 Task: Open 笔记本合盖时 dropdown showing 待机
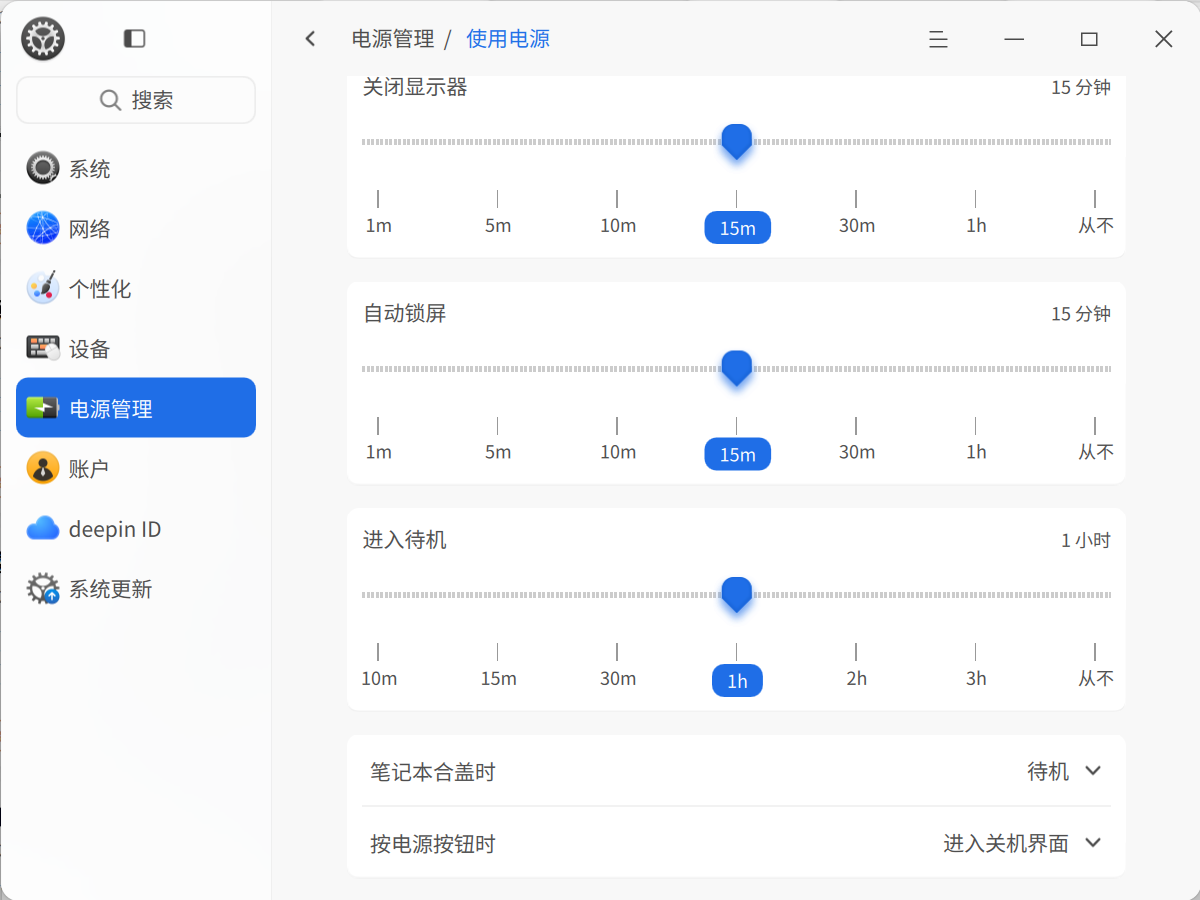pos(1064,771)
